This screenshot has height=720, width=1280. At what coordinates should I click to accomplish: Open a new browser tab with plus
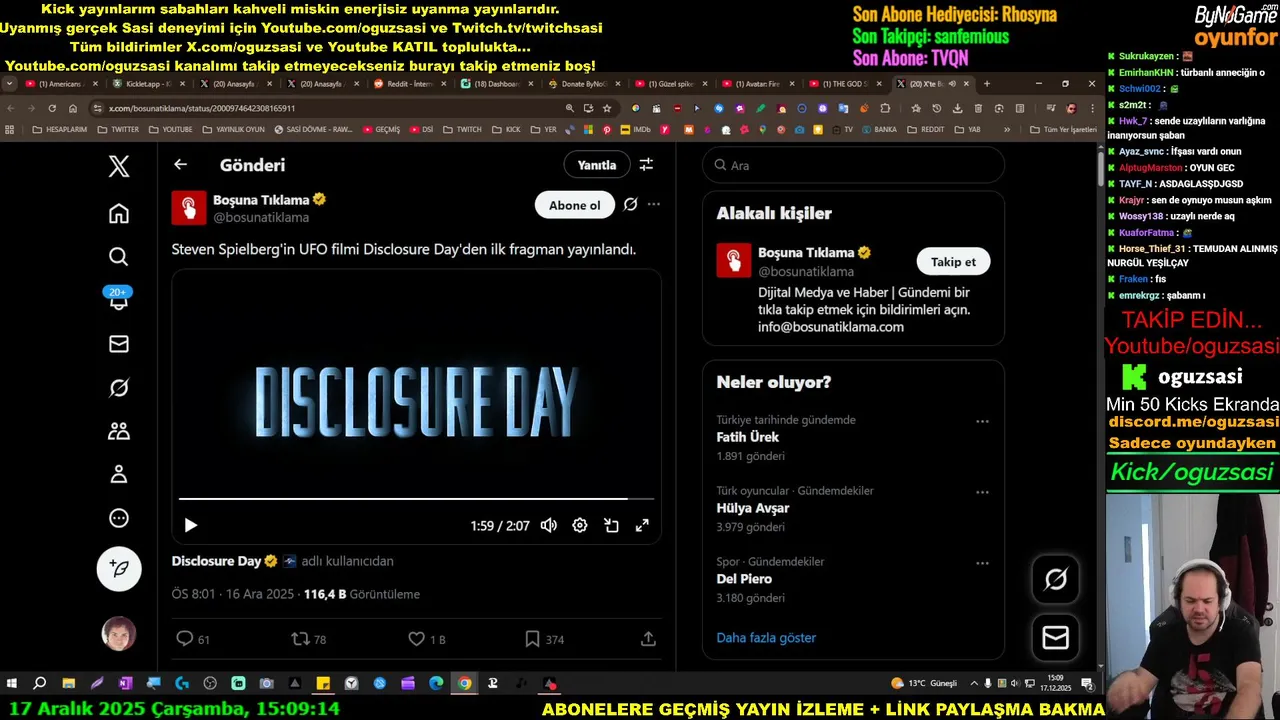(x=987, y=84)
